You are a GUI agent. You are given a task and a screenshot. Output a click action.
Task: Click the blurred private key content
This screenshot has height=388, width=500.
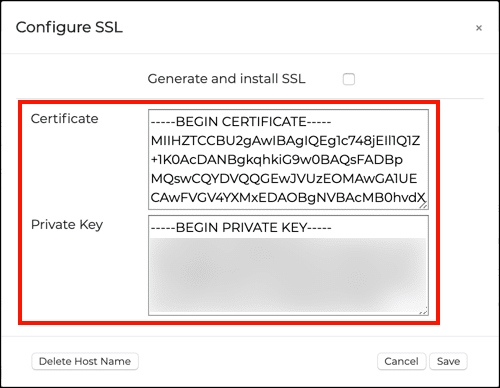coord(288,275)
